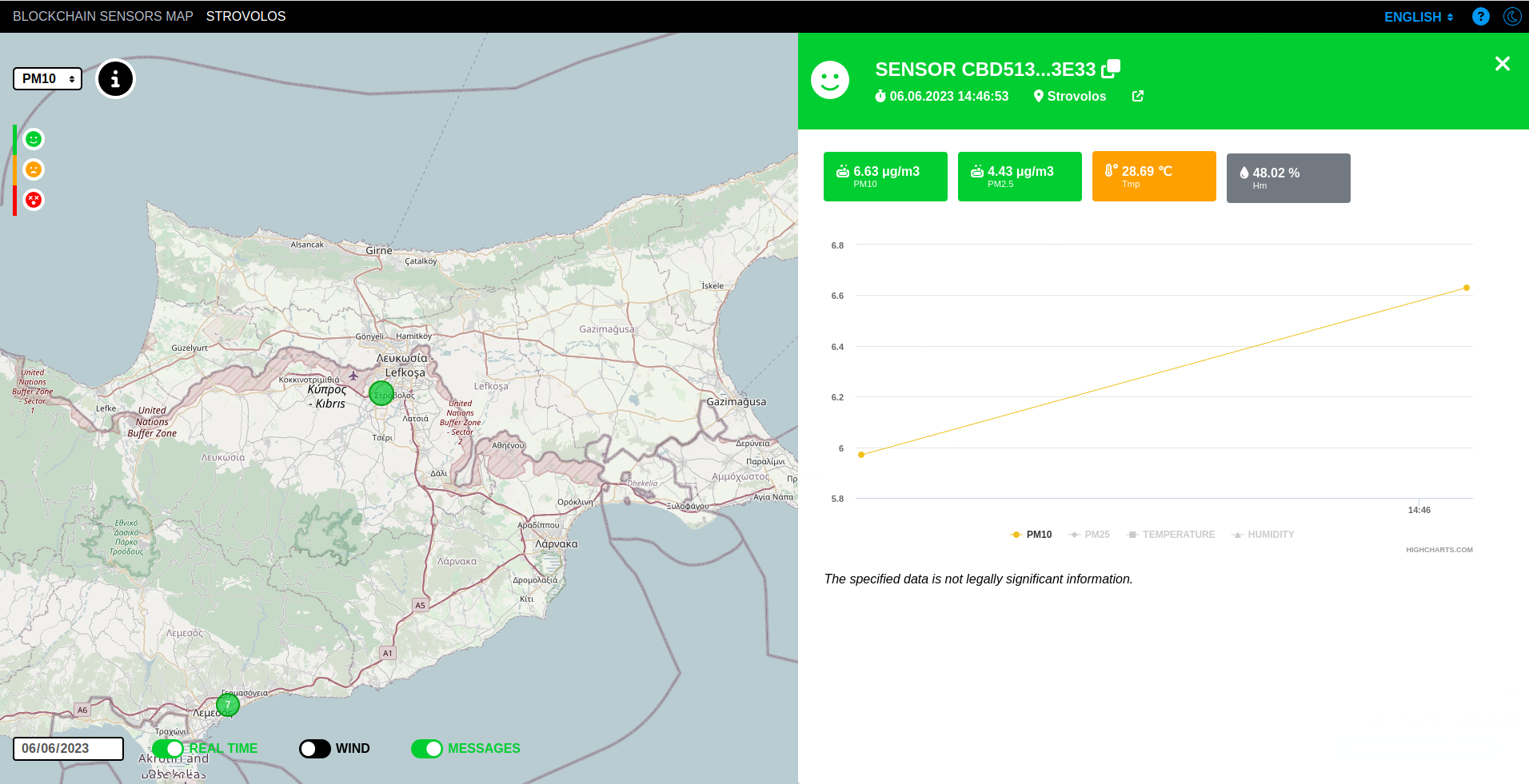Image resolution: width=1529 pixels, height=784 pixels.
Task: Click the last PM10 chart data point
Action: 1466,288
